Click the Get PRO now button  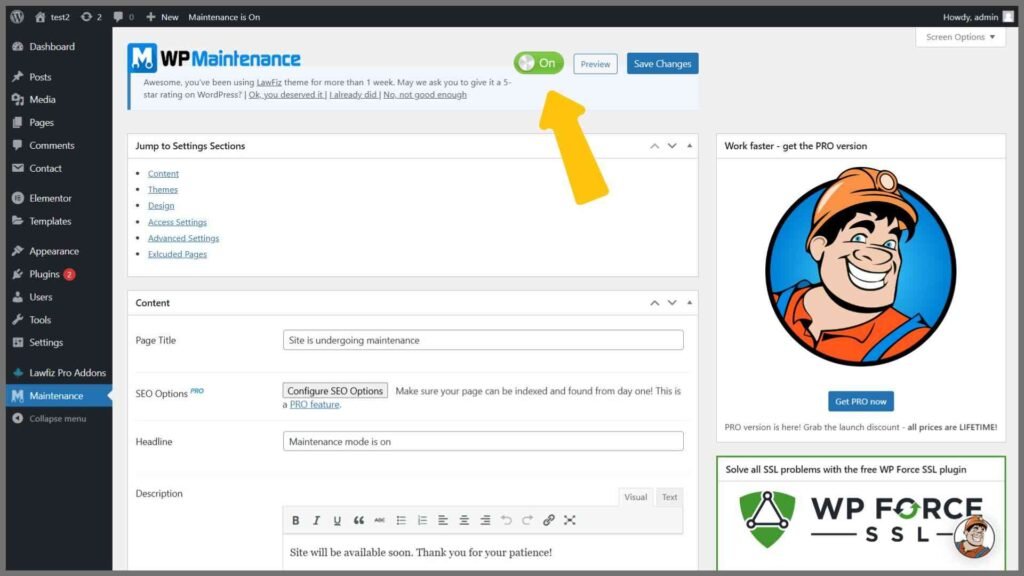click(x=861, y=401)
